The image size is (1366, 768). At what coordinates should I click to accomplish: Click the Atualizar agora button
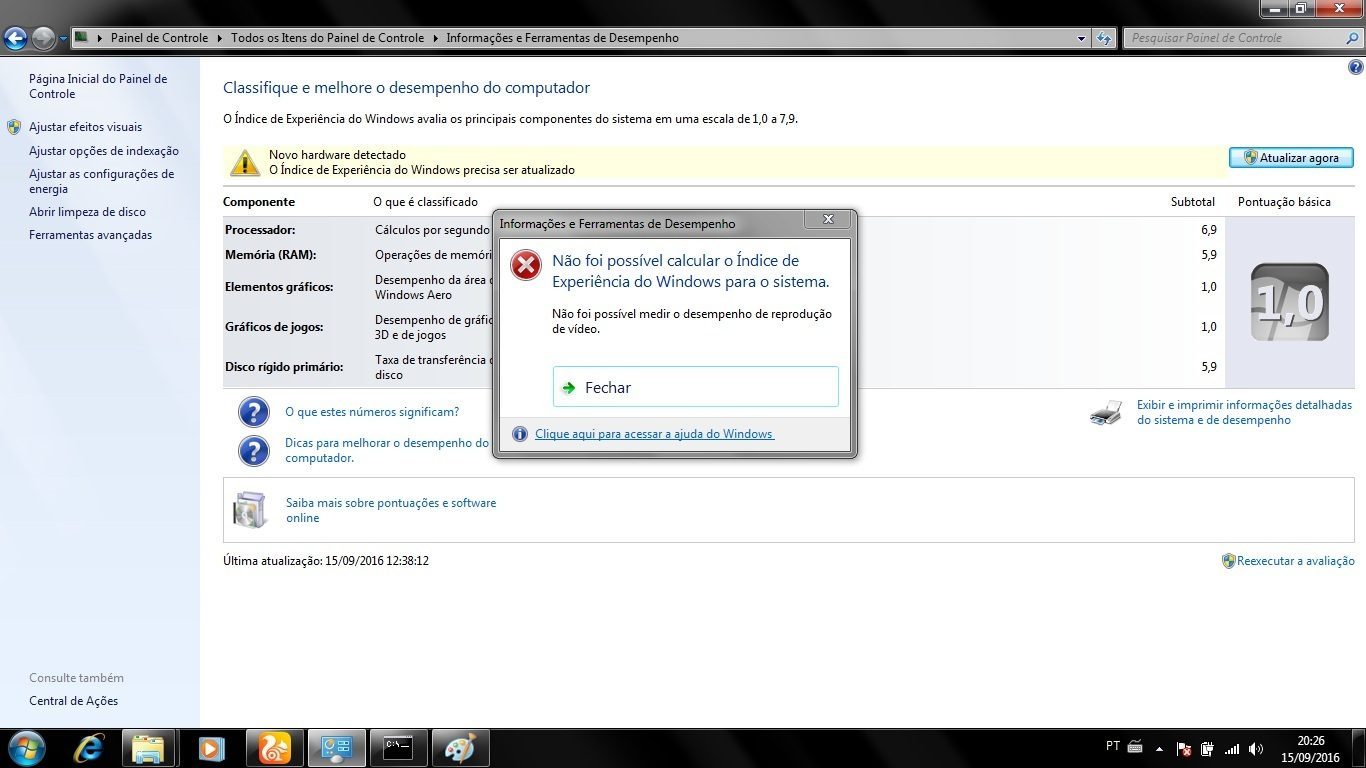[x=1291, y=158]
